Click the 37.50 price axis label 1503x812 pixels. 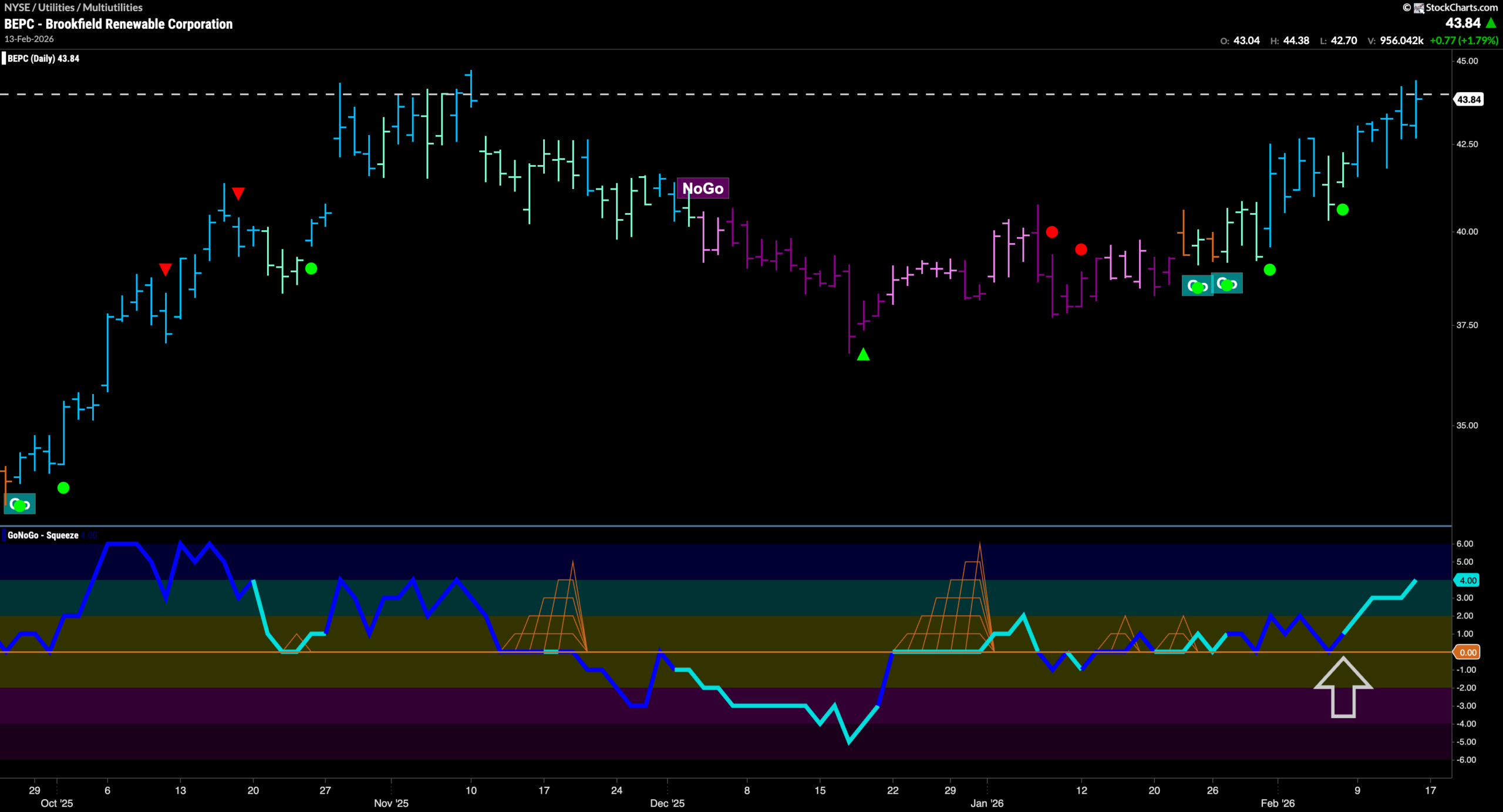(x=1467, y=325)
